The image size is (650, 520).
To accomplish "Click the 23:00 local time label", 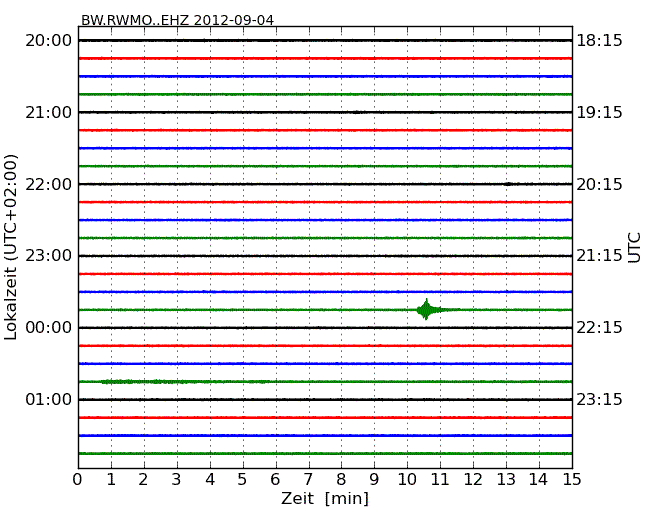I will [49, 255].
